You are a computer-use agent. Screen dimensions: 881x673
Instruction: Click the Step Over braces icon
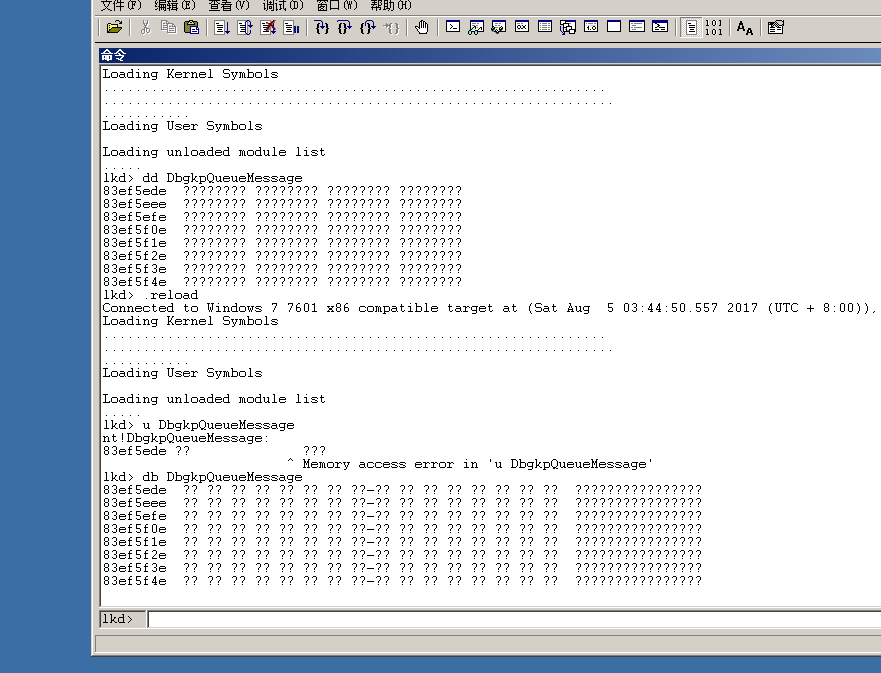tap(344, 27)
